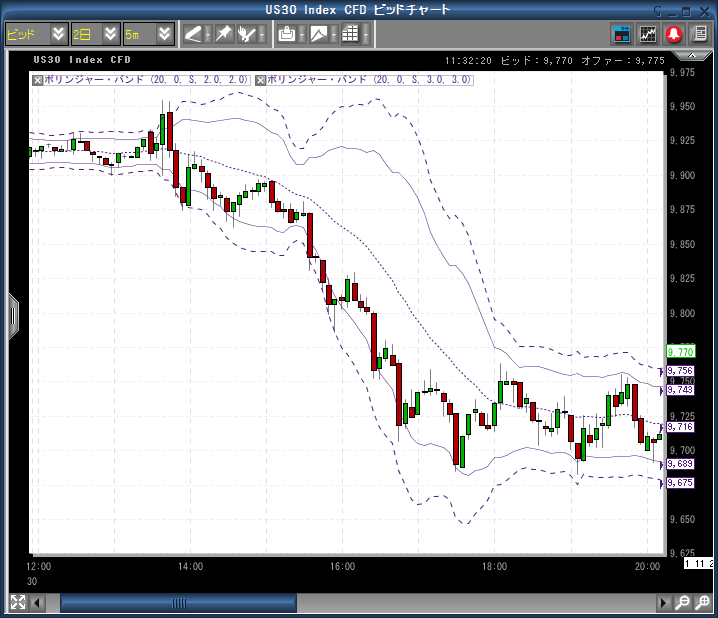
Task: Open the print chart icon
Action: 287,34
